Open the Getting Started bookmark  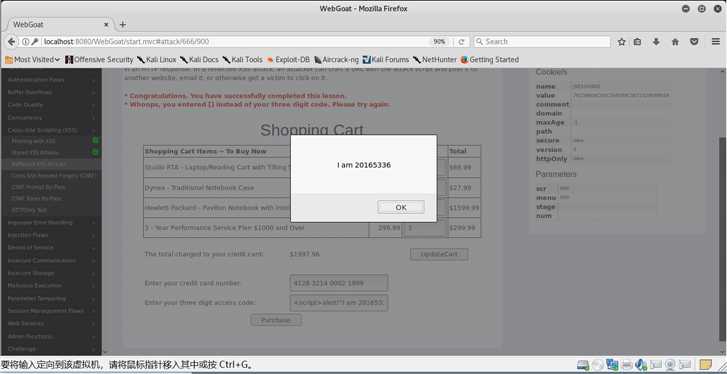(490, 60)
